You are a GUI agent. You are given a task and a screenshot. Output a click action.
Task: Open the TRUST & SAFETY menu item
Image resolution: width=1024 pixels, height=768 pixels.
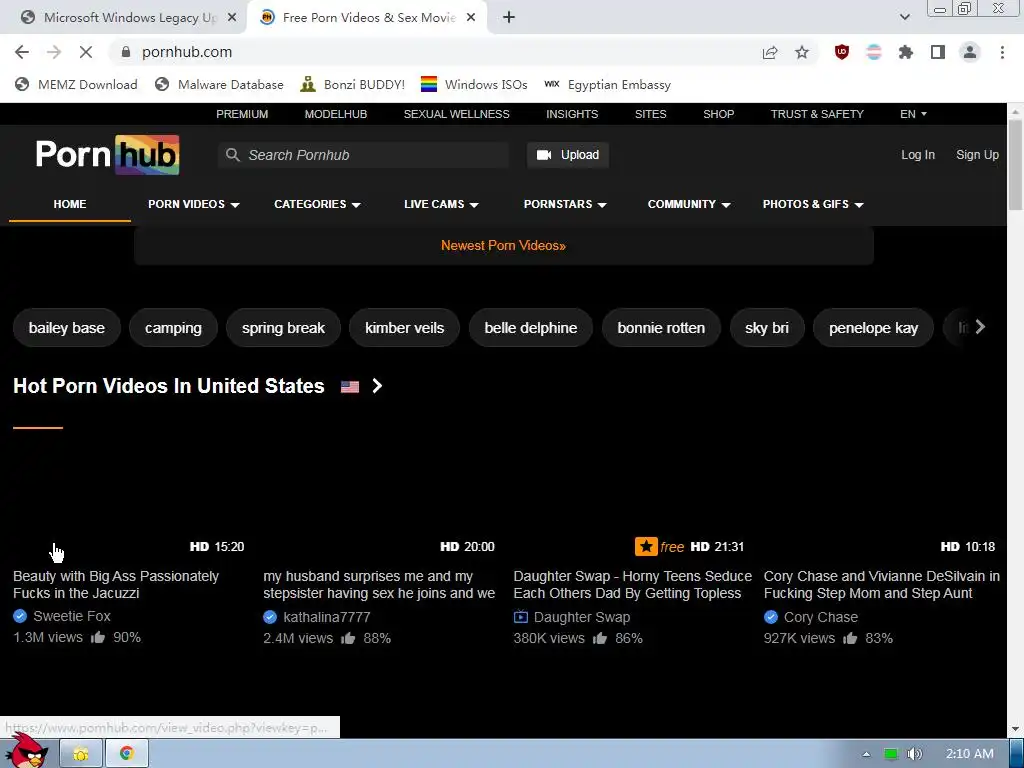point(817,114)
